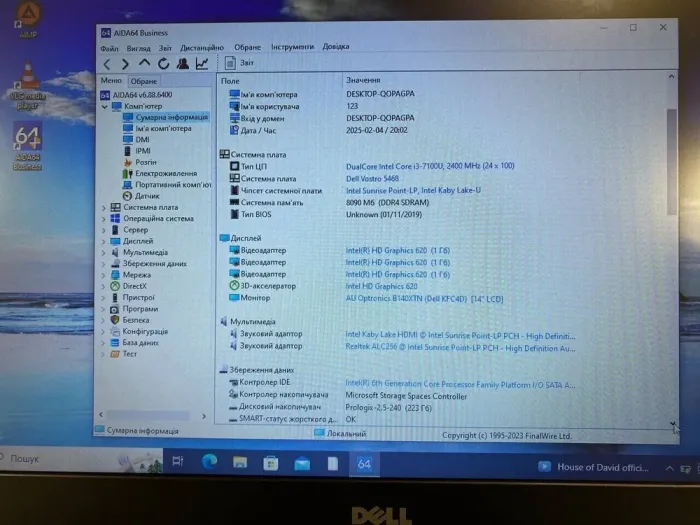Expand the Операційна система tree node
The height and width of the screenshot is (525, 700).
coord(104,219)
